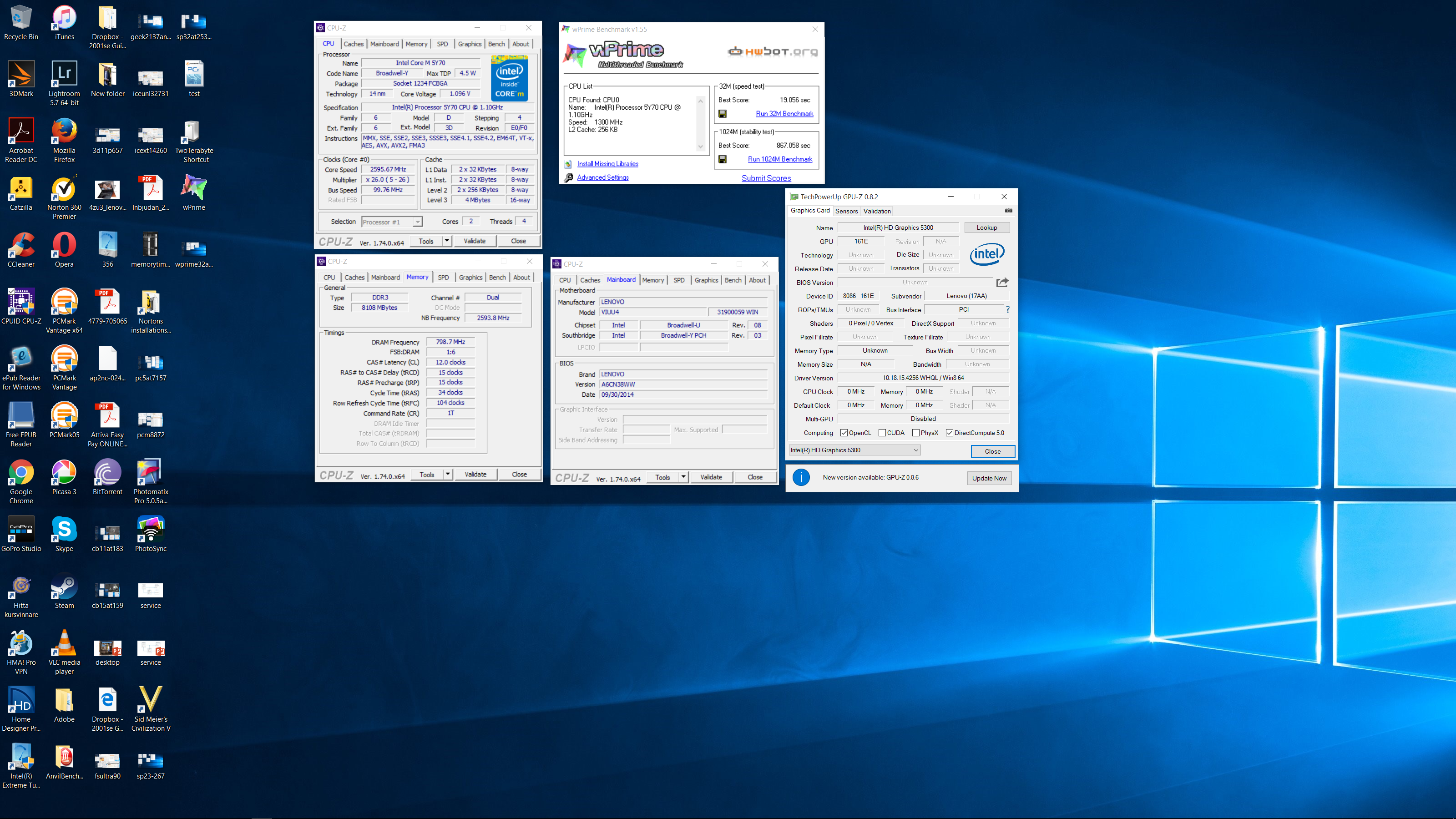Click the HWBOT.org logo in wPrime
This screenshot has height=819, width=1456.
pyautogui.click(x=773, y=51)
